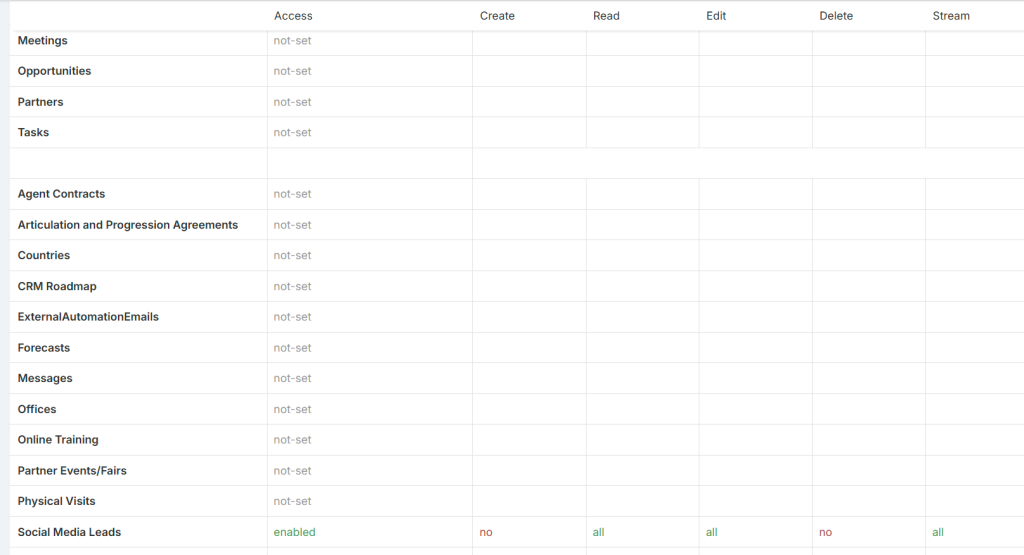Click Social Media Leads Delete 'no' value
This screenshot has width=1024, height=555.
[825, 532]
